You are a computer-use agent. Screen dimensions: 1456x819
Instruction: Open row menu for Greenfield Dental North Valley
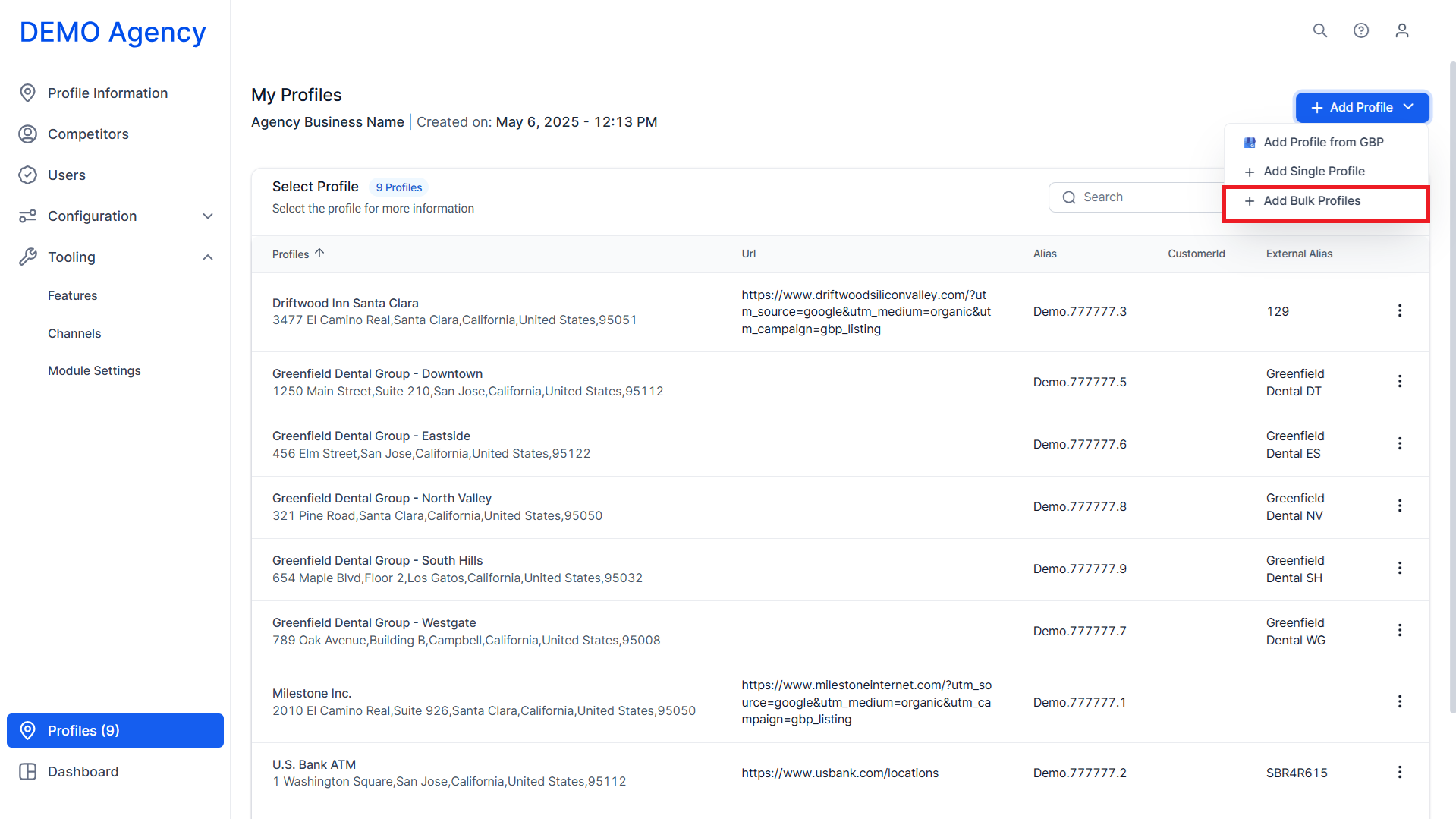(1400, 506)
